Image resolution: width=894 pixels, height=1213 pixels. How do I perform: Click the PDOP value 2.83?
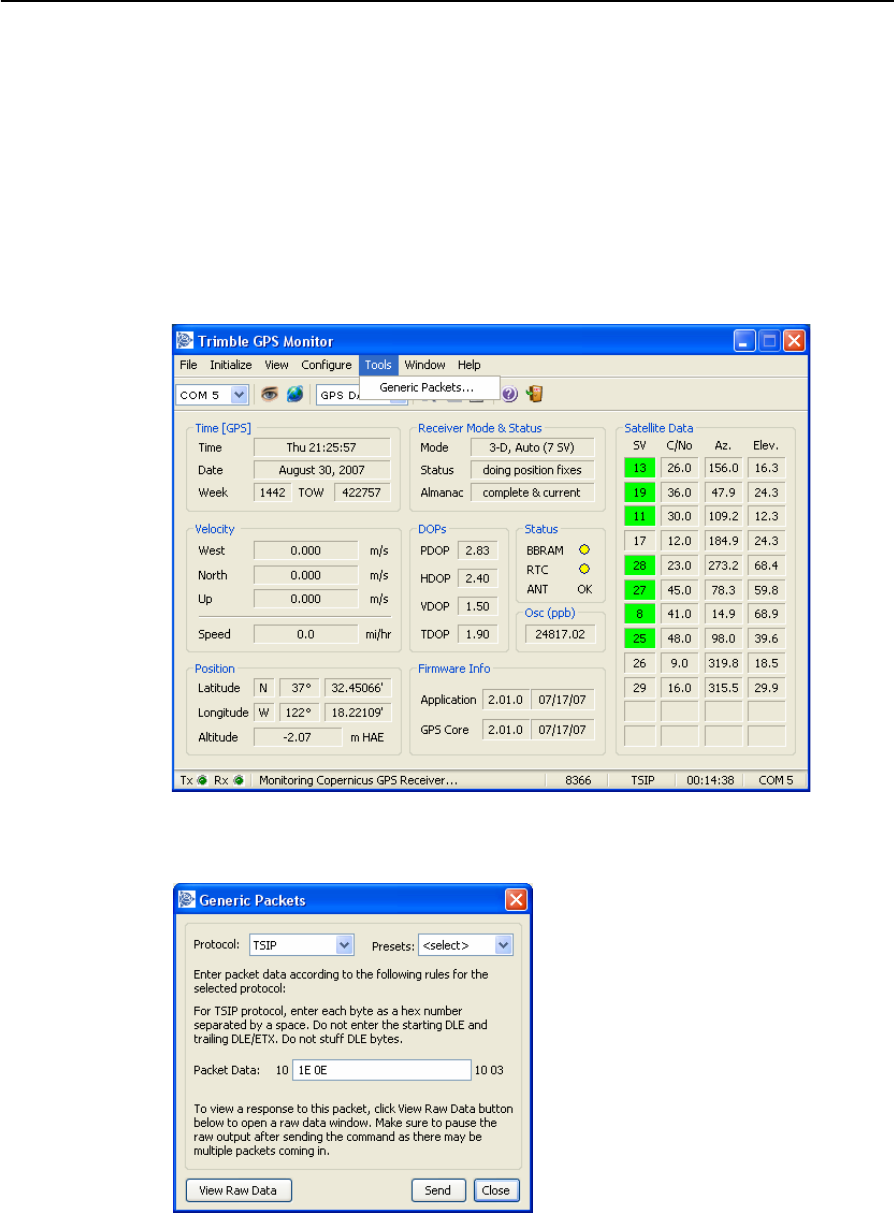coord(478,550)
